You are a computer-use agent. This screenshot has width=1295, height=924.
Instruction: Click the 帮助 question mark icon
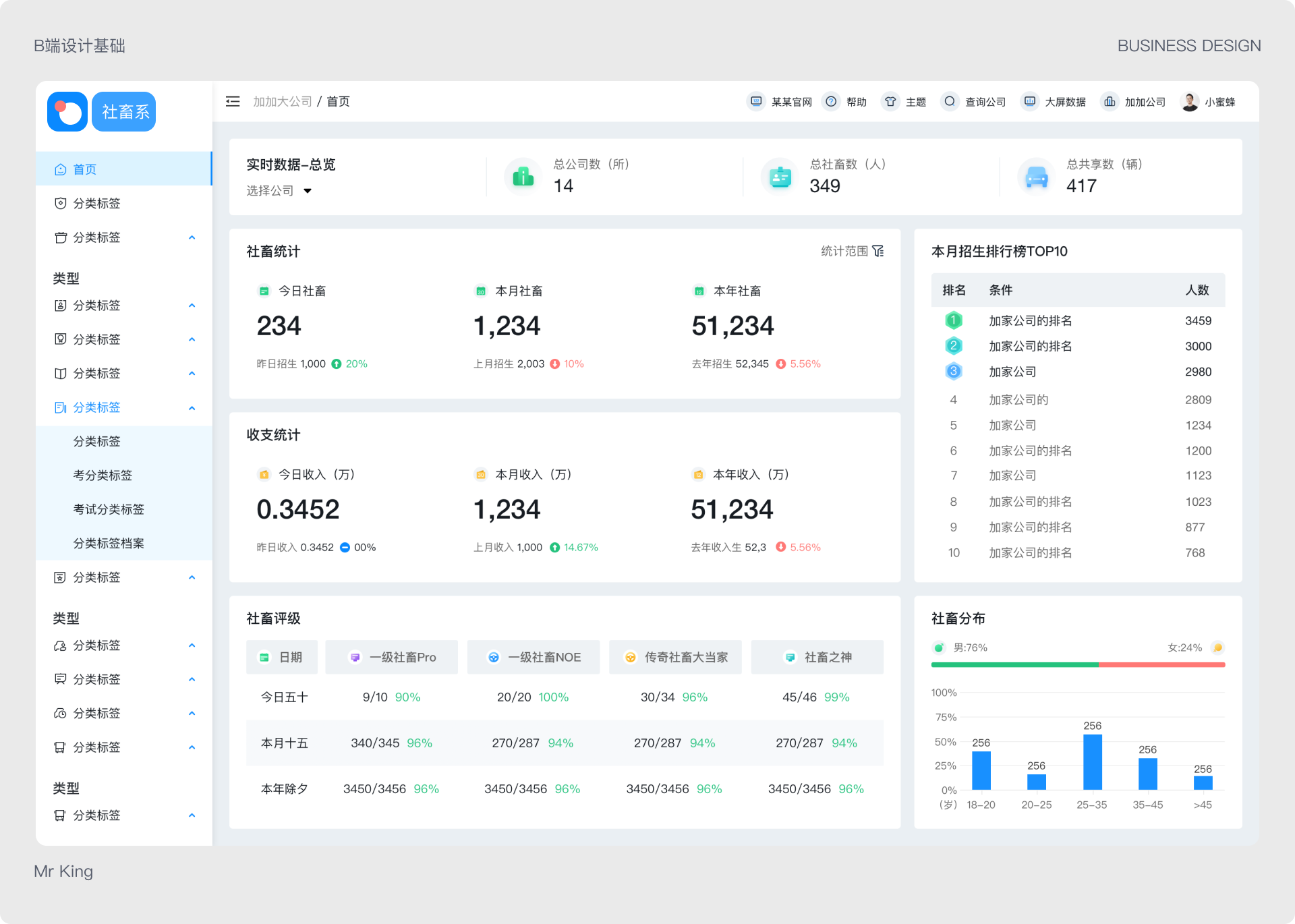click(831, 101)
